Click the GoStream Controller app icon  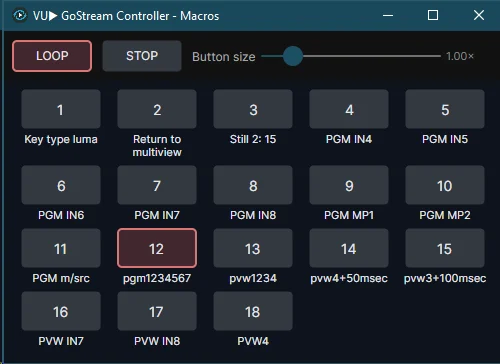(x=20, y=15)
